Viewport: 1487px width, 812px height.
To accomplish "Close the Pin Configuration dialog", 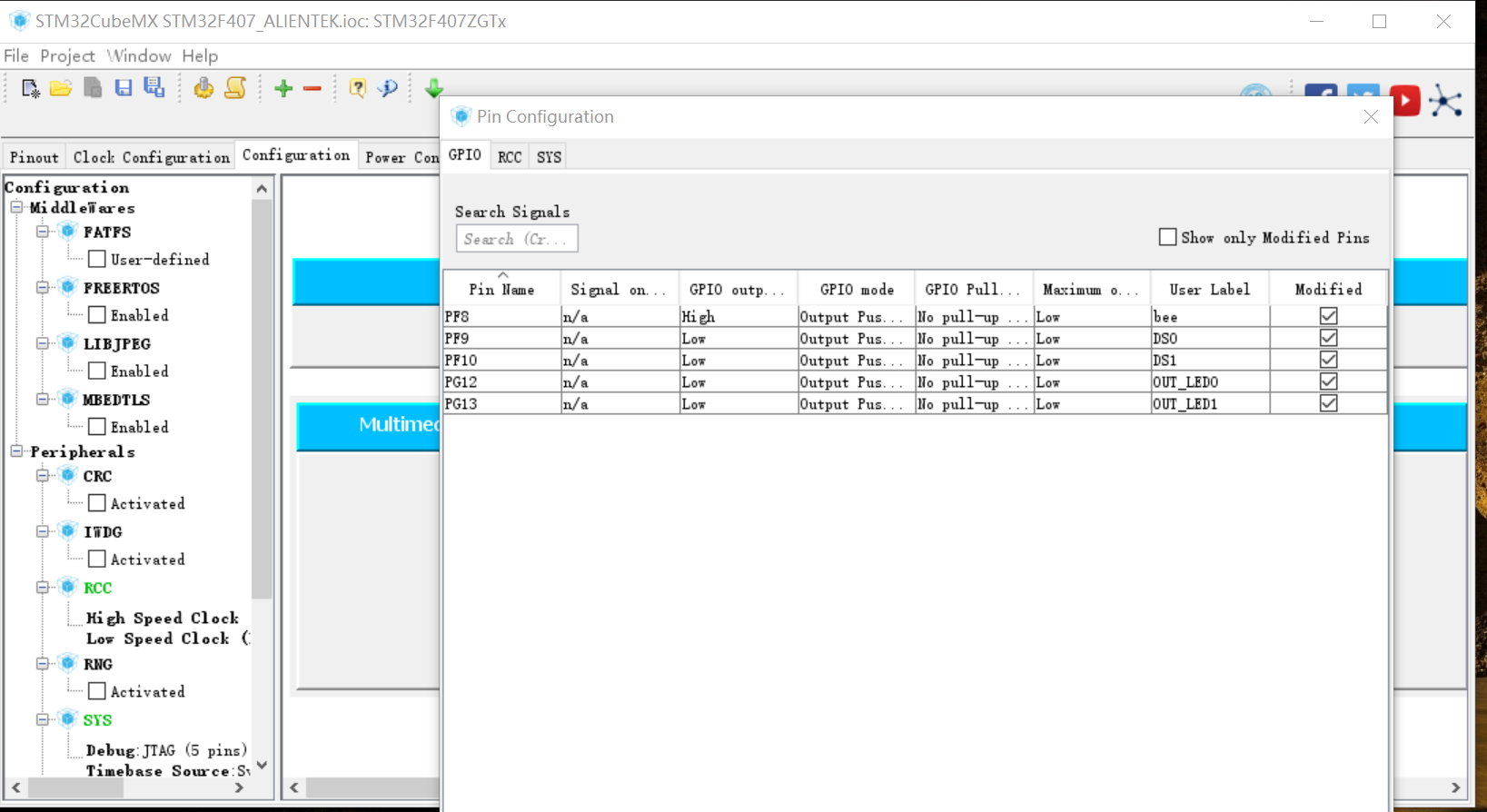I will [1371, 117].
